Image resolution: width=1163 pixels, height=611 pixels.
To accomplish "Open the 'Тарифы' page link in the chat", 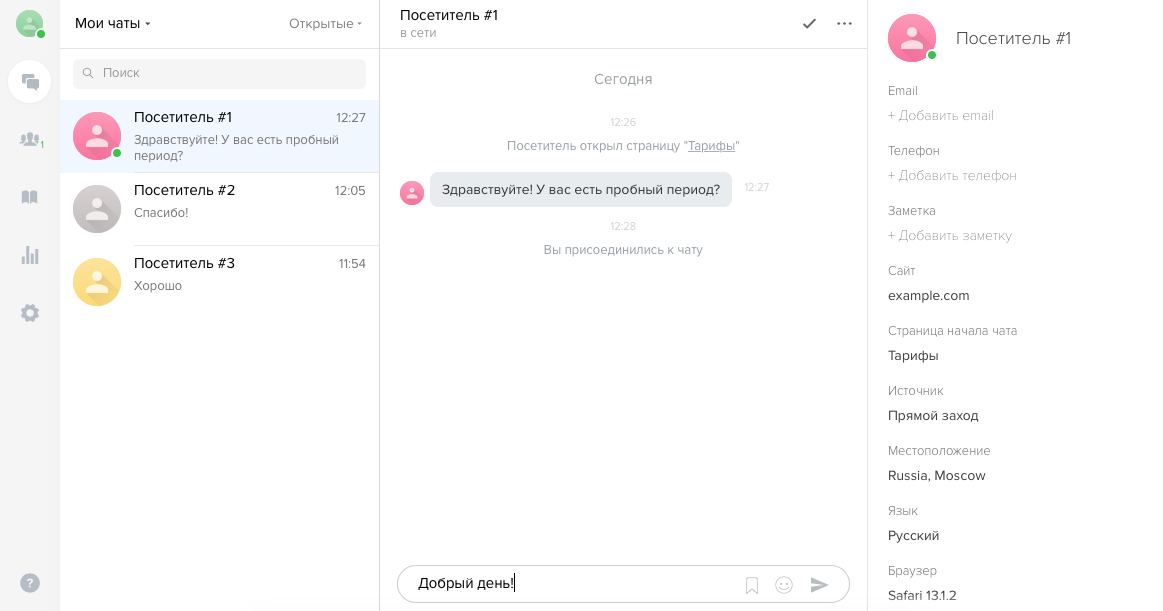I will [712, 146].
